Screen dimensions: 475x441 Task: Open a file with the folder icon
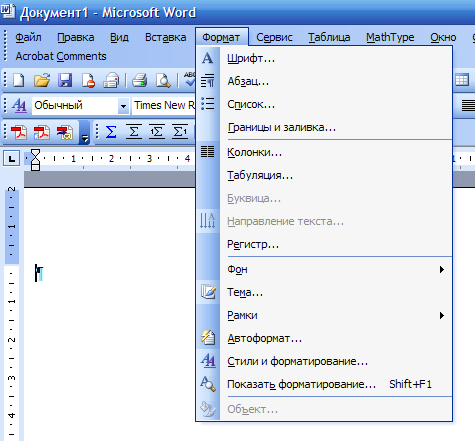pos(42,80)
